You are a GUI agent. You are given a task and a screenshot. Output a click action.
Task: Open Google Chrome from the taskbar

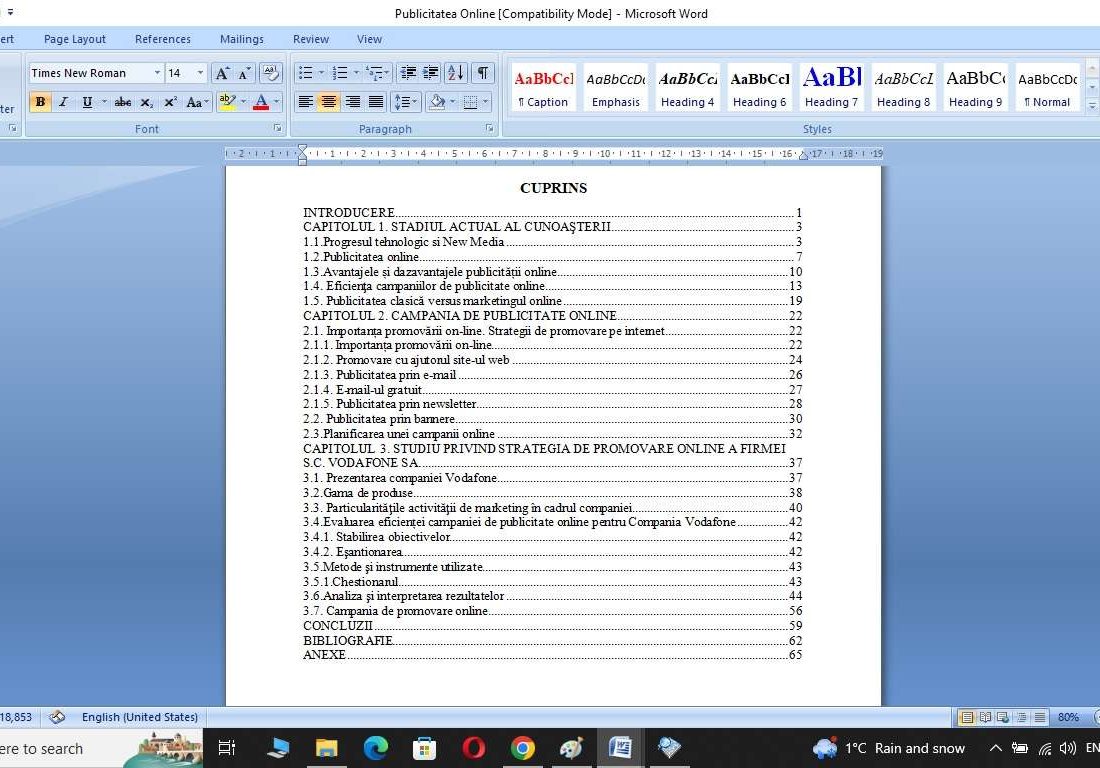(522, 748)
